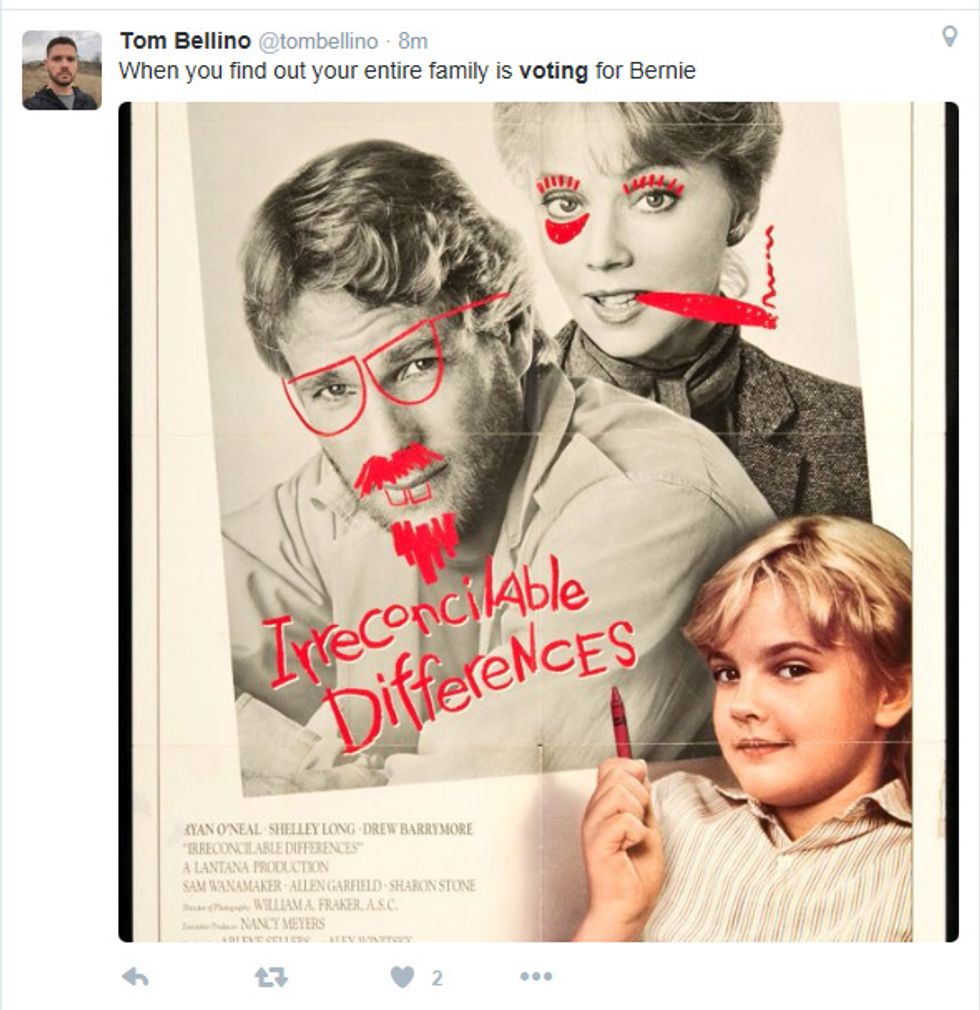
Task: Click the red crayon held by the child
Action: (x=620, y=723)
